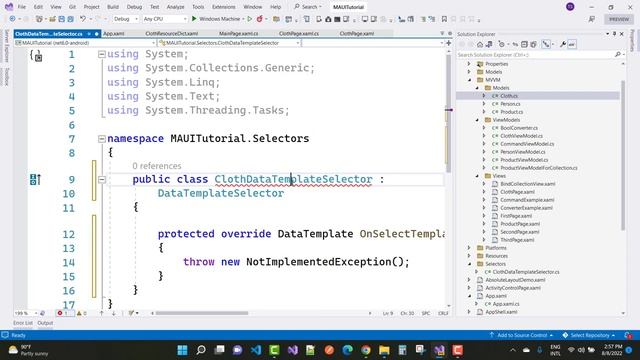Collapse the using directives block at line 1
Viewport: 640px width, 360px height.
[102, 54]
